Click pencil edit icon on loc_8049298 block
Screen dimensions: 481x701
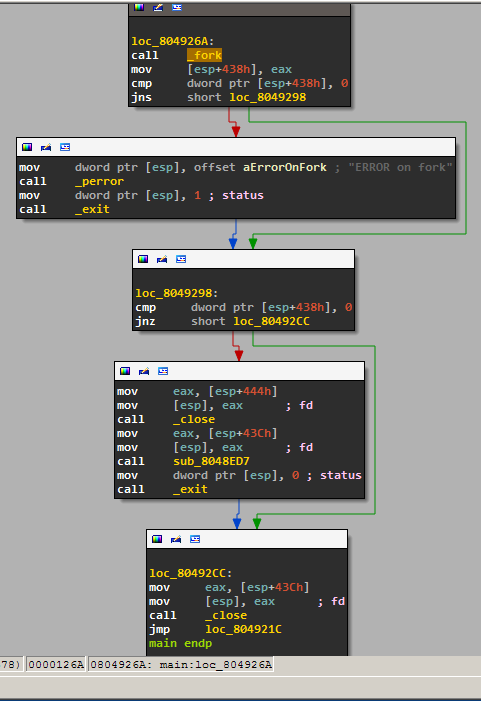[x=162, y=259]
